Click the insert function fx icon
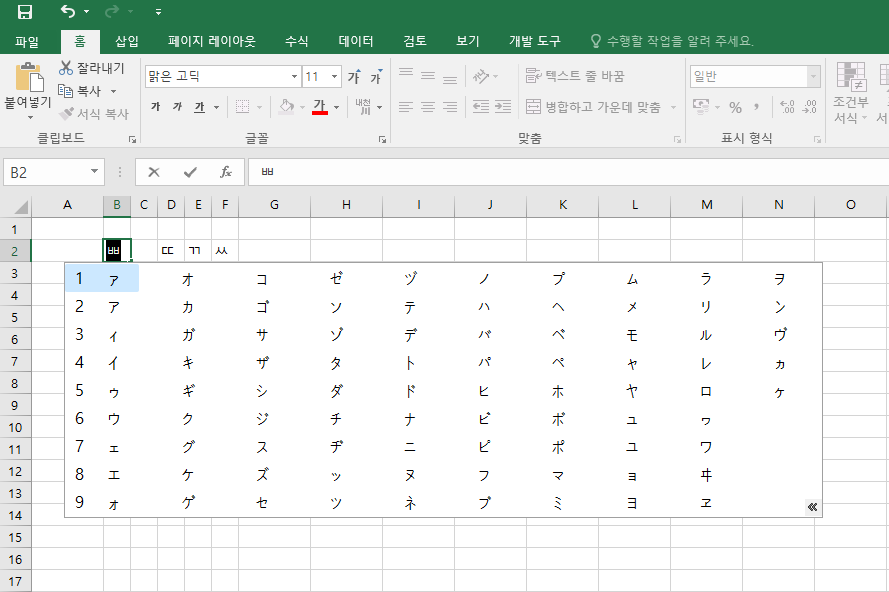 226,172
